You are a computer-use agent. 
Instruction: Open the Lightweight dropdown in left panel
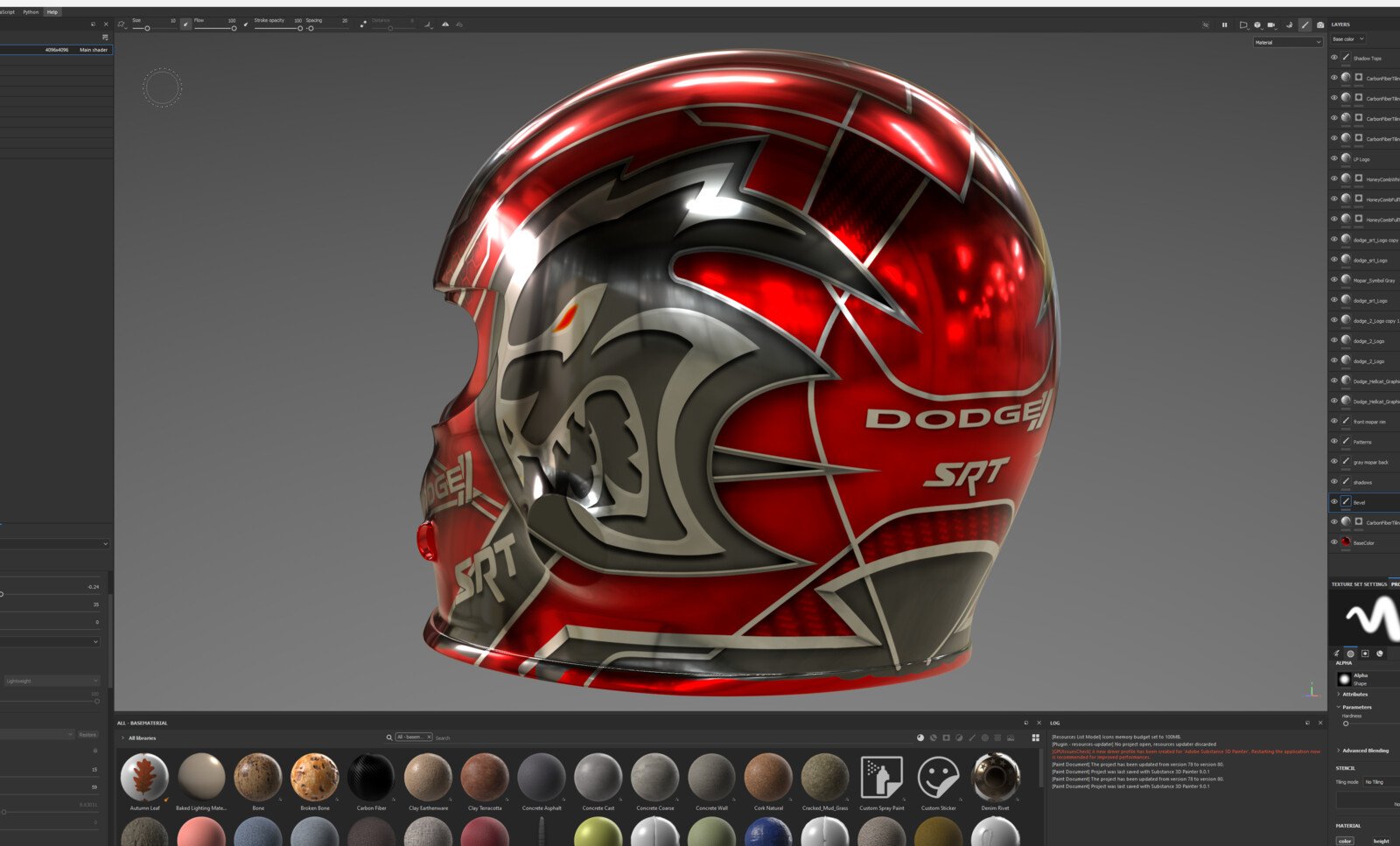52,681
